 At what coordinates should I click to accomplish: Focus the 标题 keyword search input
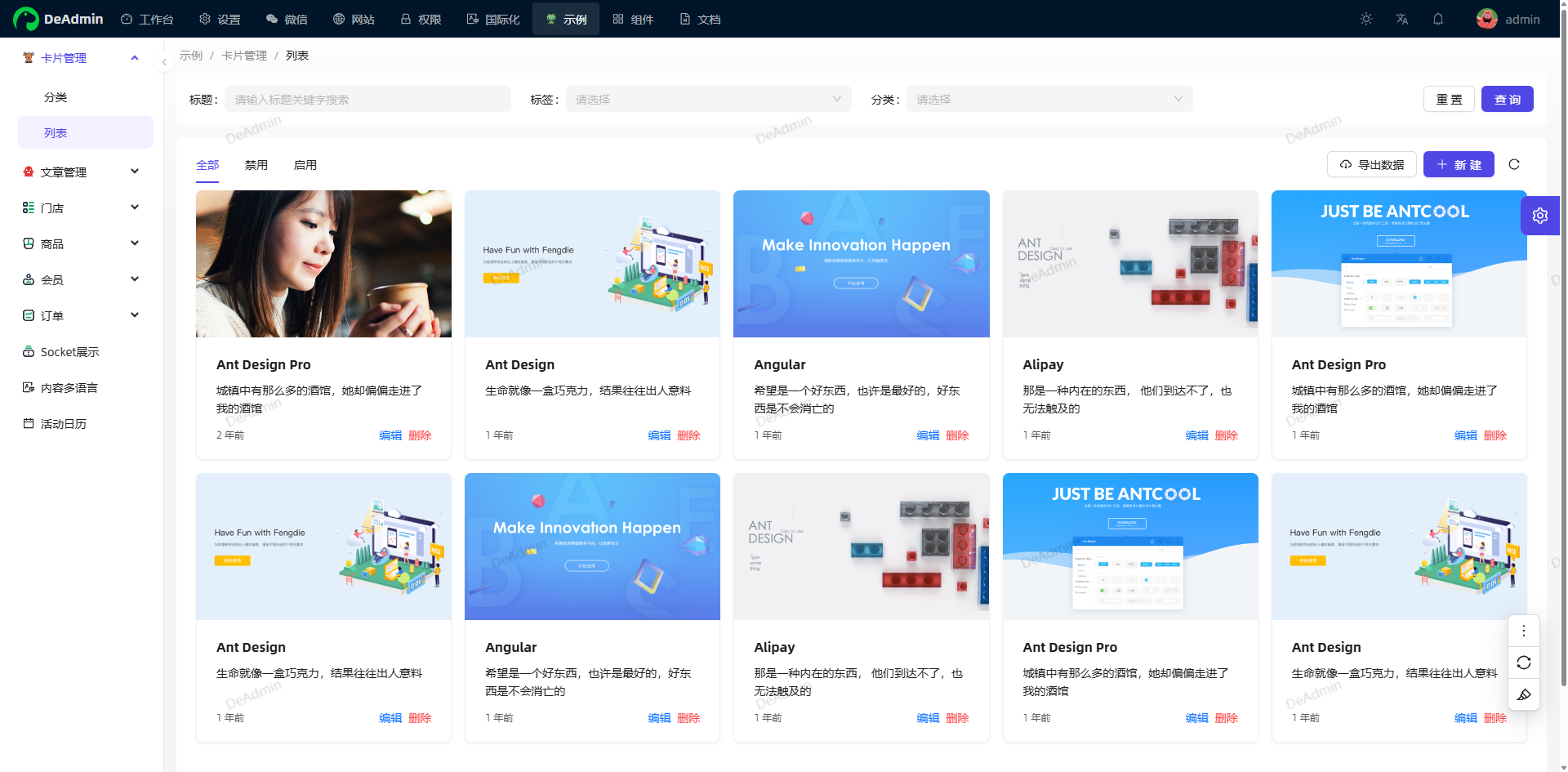pyautogui.click(x=367, y=100)
